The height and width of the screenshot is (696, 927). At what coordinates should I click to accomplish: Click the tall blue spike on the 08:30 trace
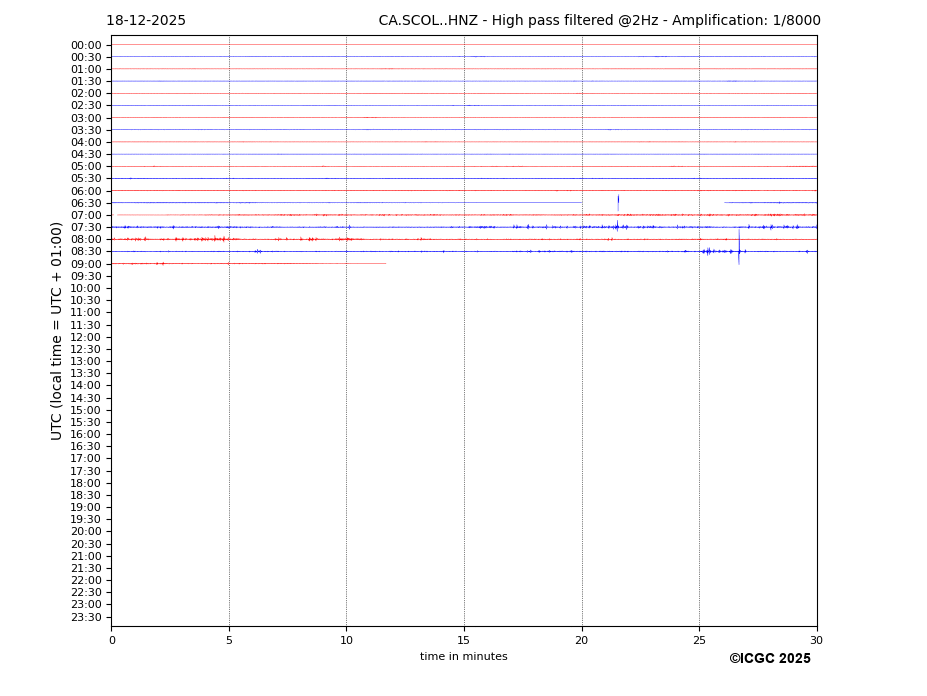pos(739,247)
